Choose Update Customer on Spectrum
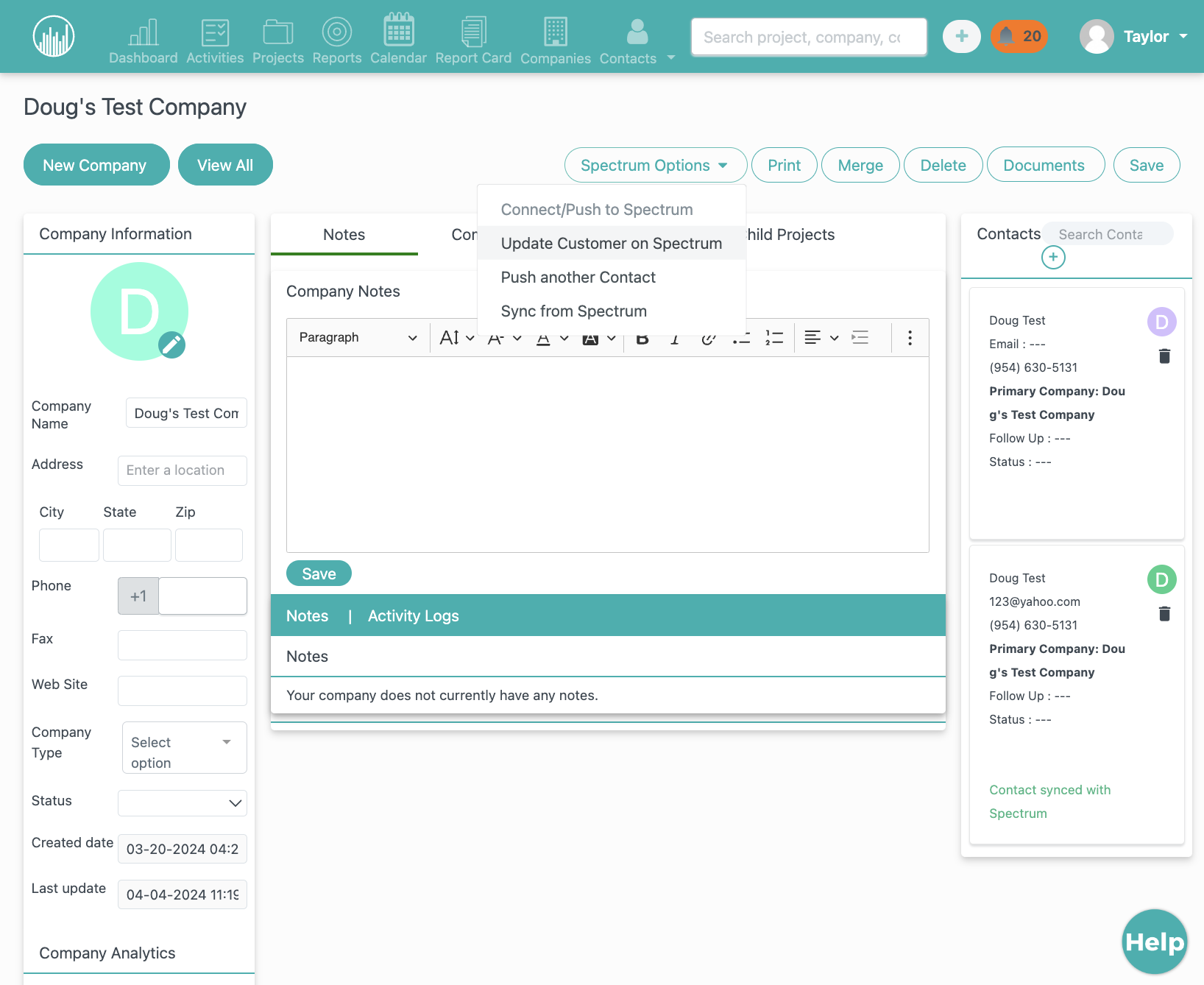The width and height of the screenshot is (1204, 985). click(612, 244)
